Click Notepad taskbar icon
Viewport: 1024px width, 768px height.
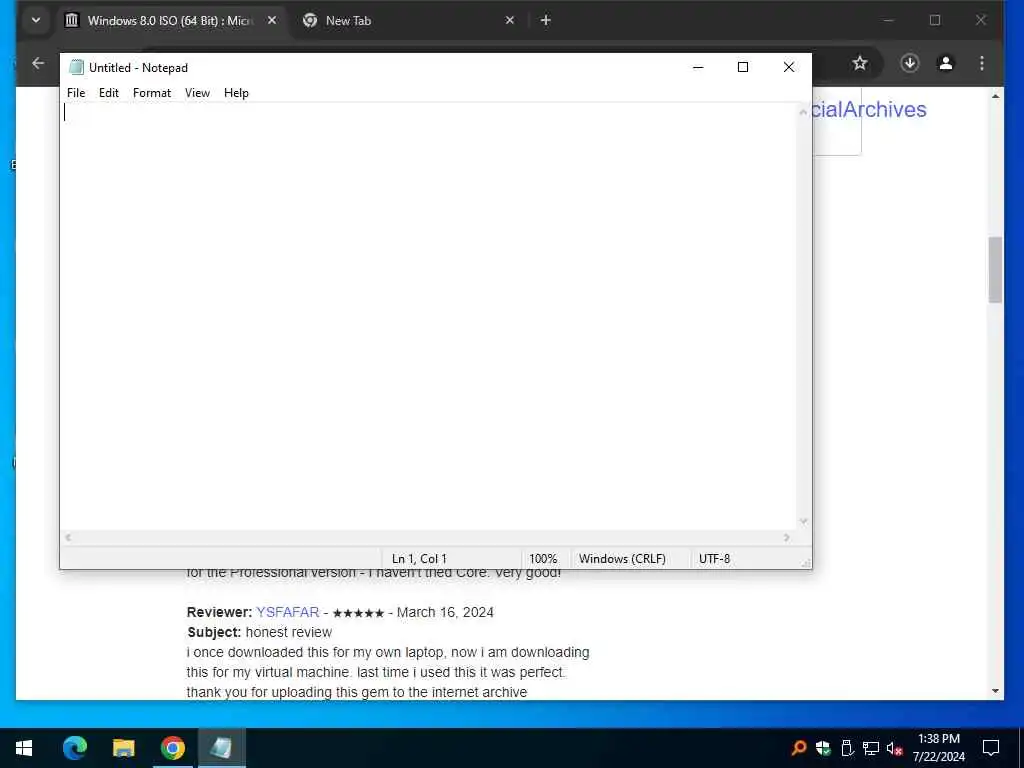[221, 748]
